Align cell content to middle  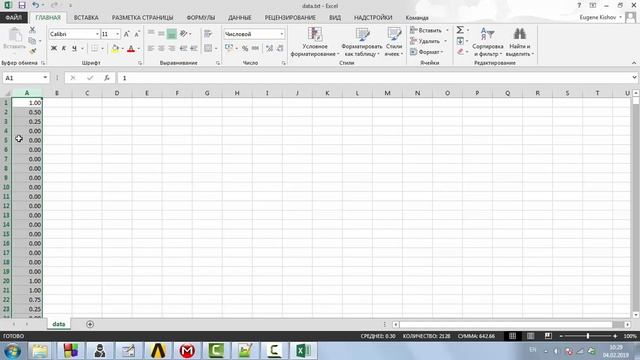(161, 33)
